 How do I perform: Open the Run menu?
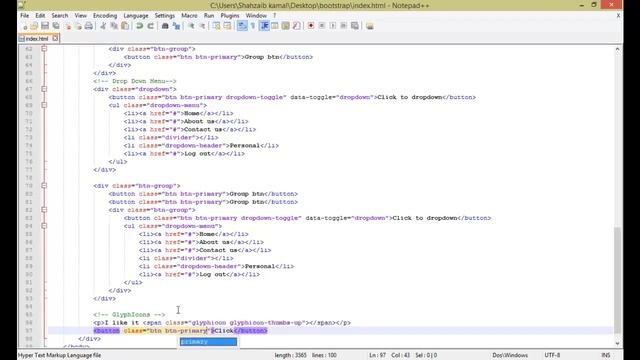click(209, 16)
